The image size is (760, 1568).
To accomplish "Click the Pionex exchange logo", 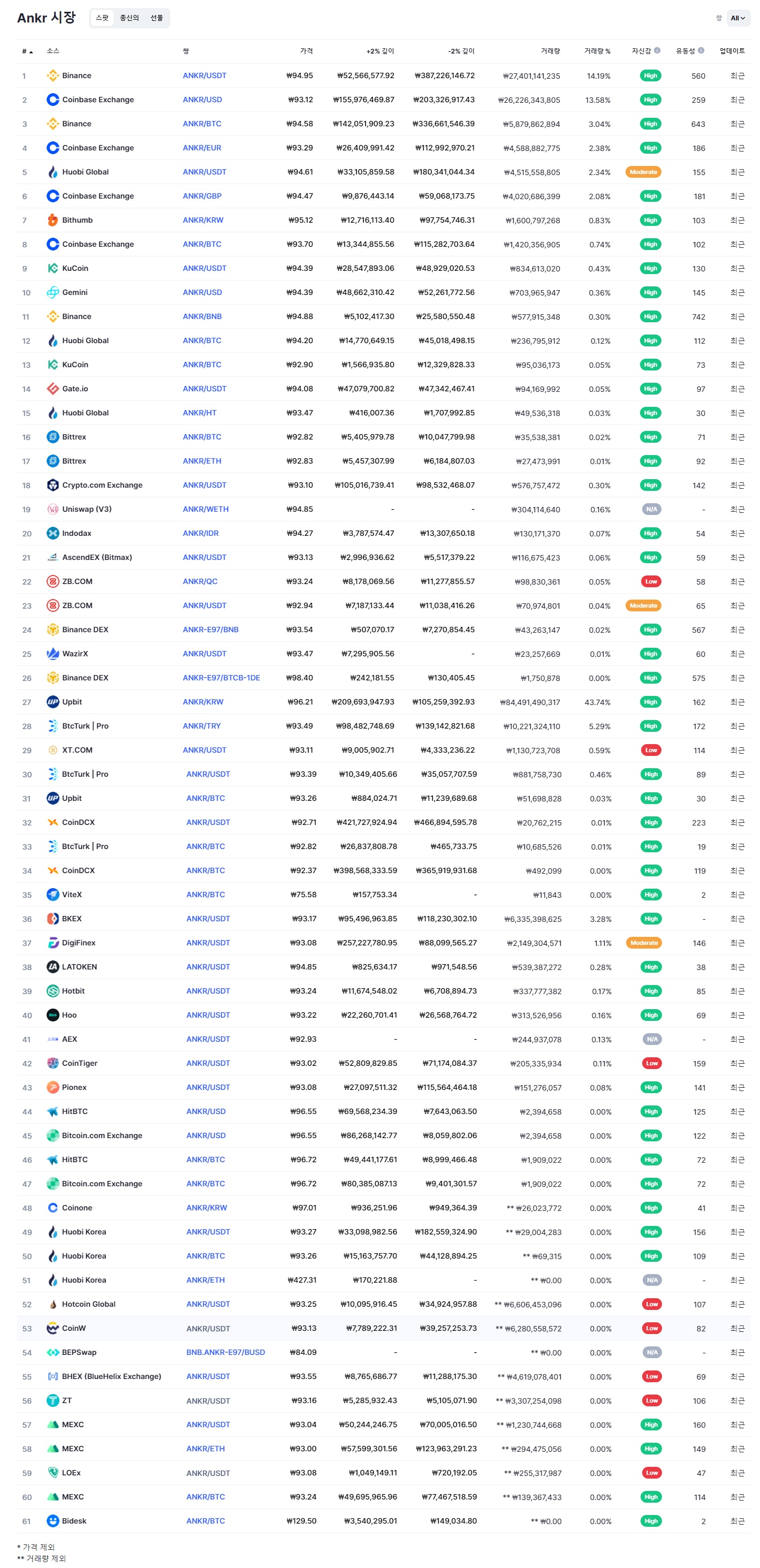I will click(x=53, y=1087).
